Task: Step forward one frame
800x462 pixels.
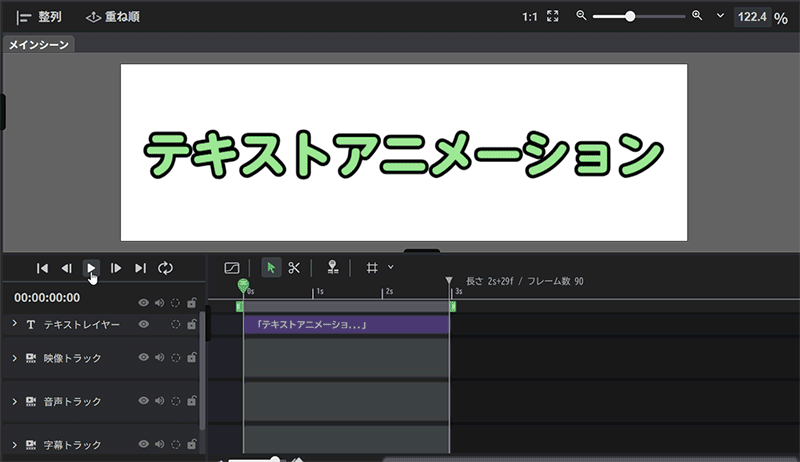Action: click(x=116, y=268)
